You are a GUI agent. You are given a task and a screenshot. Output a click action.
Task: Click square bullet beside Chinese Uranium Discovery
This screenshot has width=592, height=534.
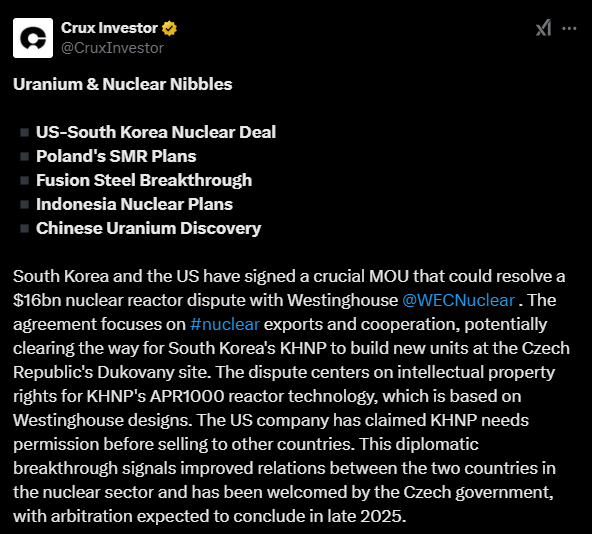tap(25, 228)
